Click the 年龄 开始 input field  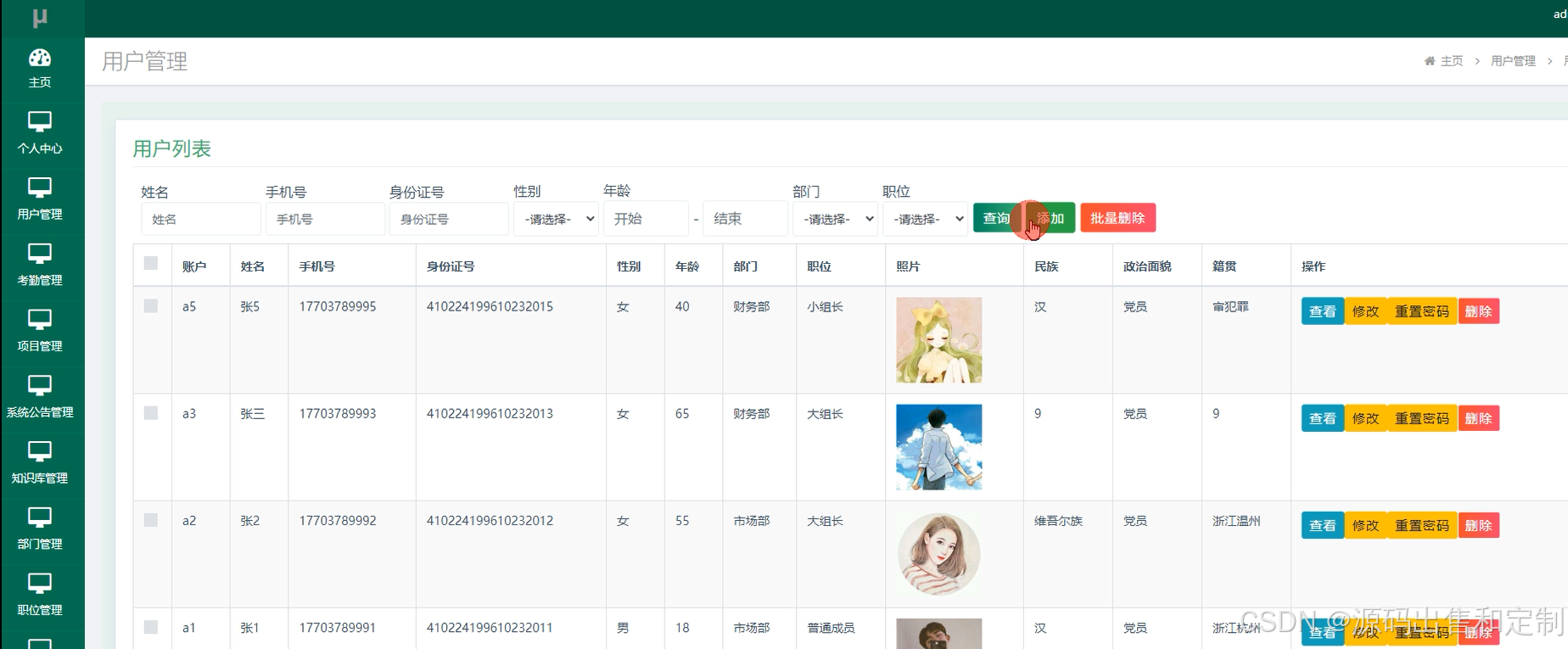pos(646,219)
